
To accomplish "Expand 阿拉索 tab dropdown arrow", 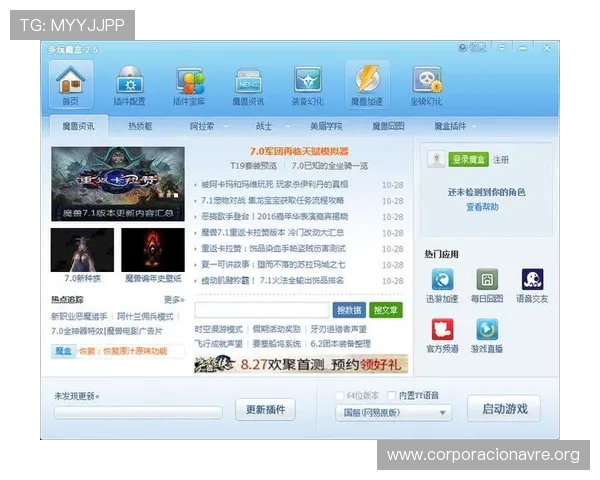I will click(226, 126).
